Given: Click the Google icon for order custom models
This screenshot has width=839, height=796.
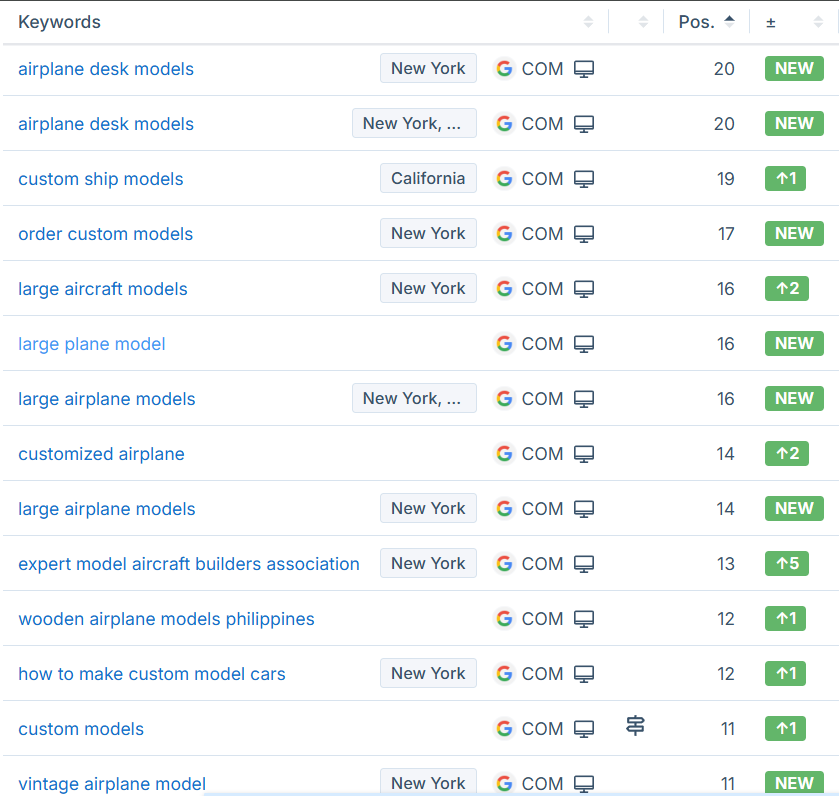Looking at the screenshot, I should tap(504, 234).
